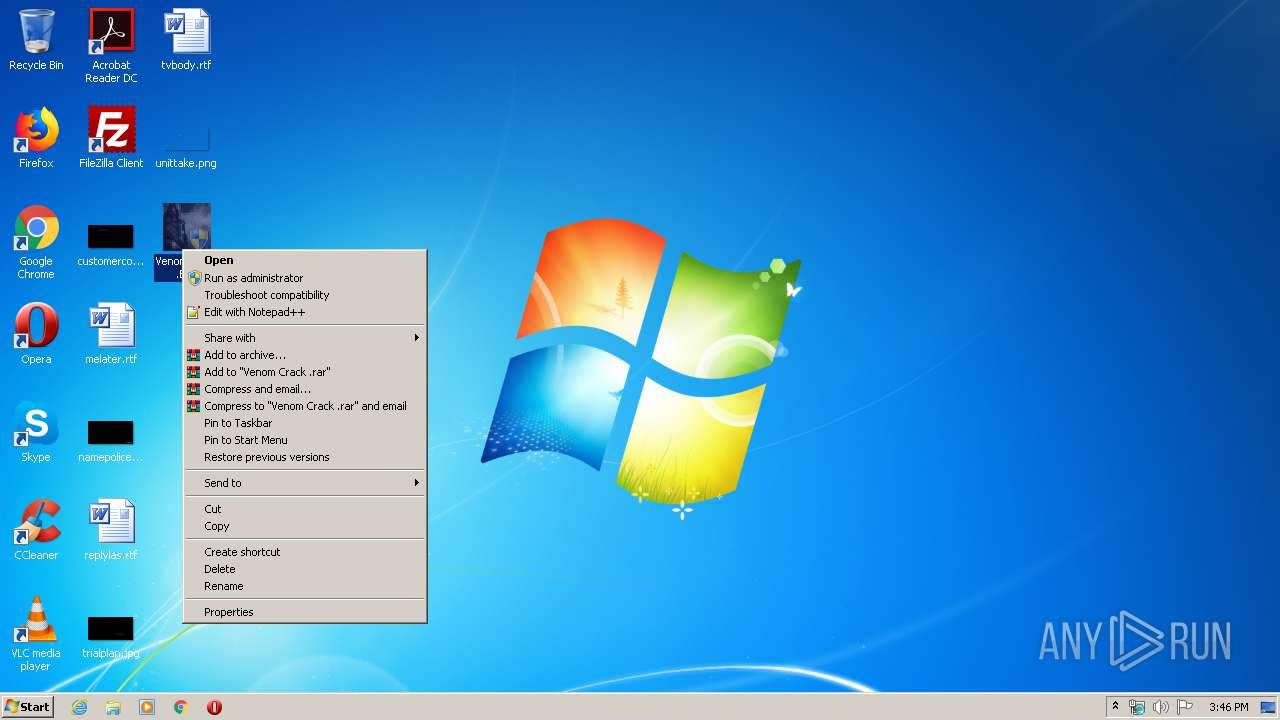Open Internet Explorer from the taskbar

tap(79, 707)
